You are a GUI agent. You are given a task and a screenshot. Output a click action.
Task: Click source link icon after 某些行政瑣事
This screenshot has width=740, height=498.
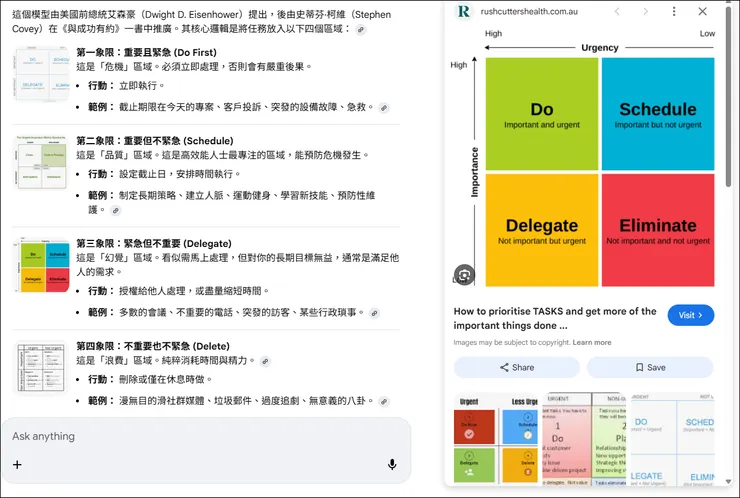tap(374, 313)
